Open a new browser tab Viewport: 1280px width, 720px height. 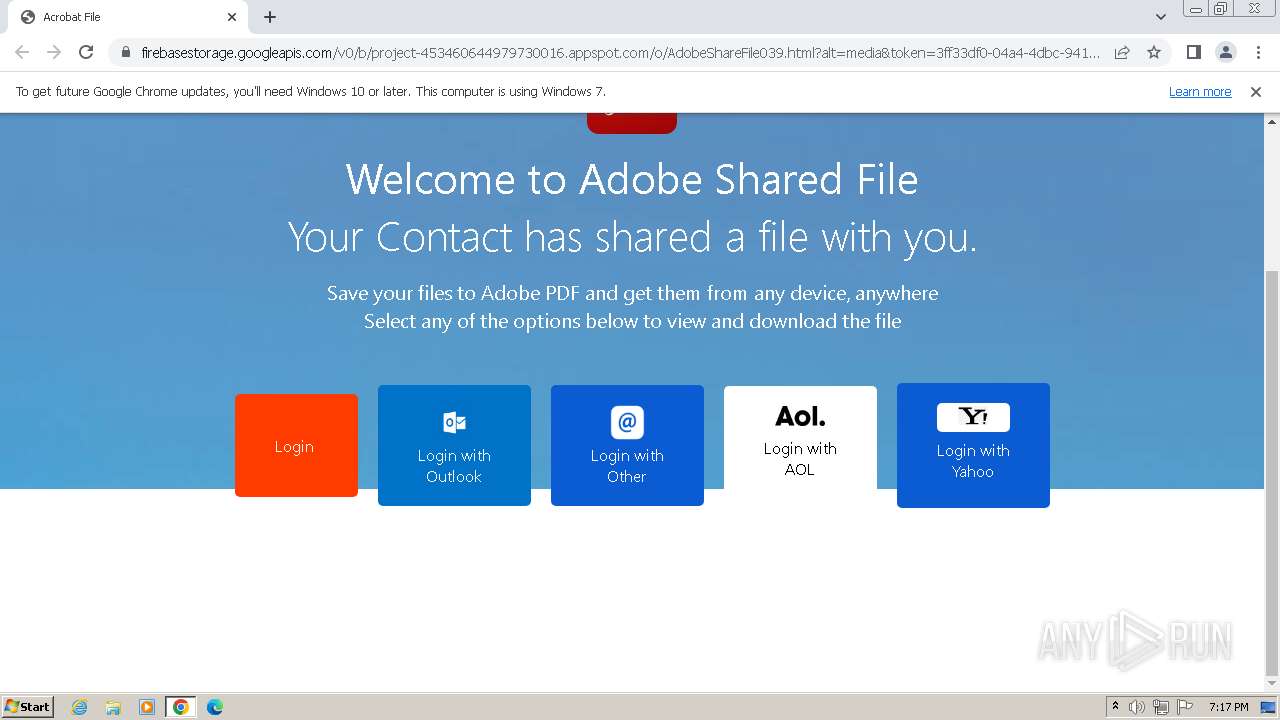click(270, 17)
